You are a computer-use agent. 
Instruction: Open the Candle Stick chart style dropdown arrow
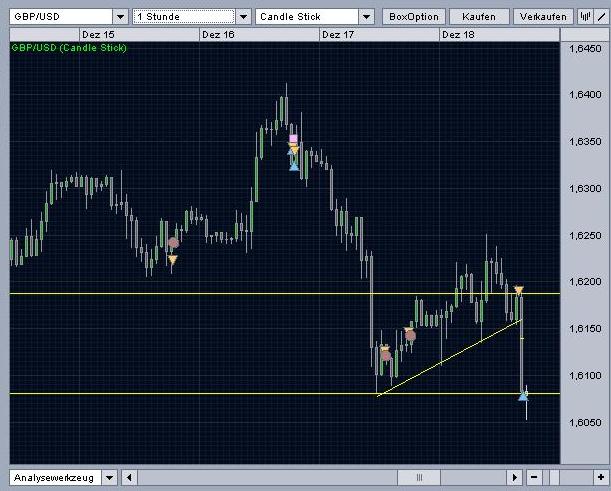[x=366, y=17]
